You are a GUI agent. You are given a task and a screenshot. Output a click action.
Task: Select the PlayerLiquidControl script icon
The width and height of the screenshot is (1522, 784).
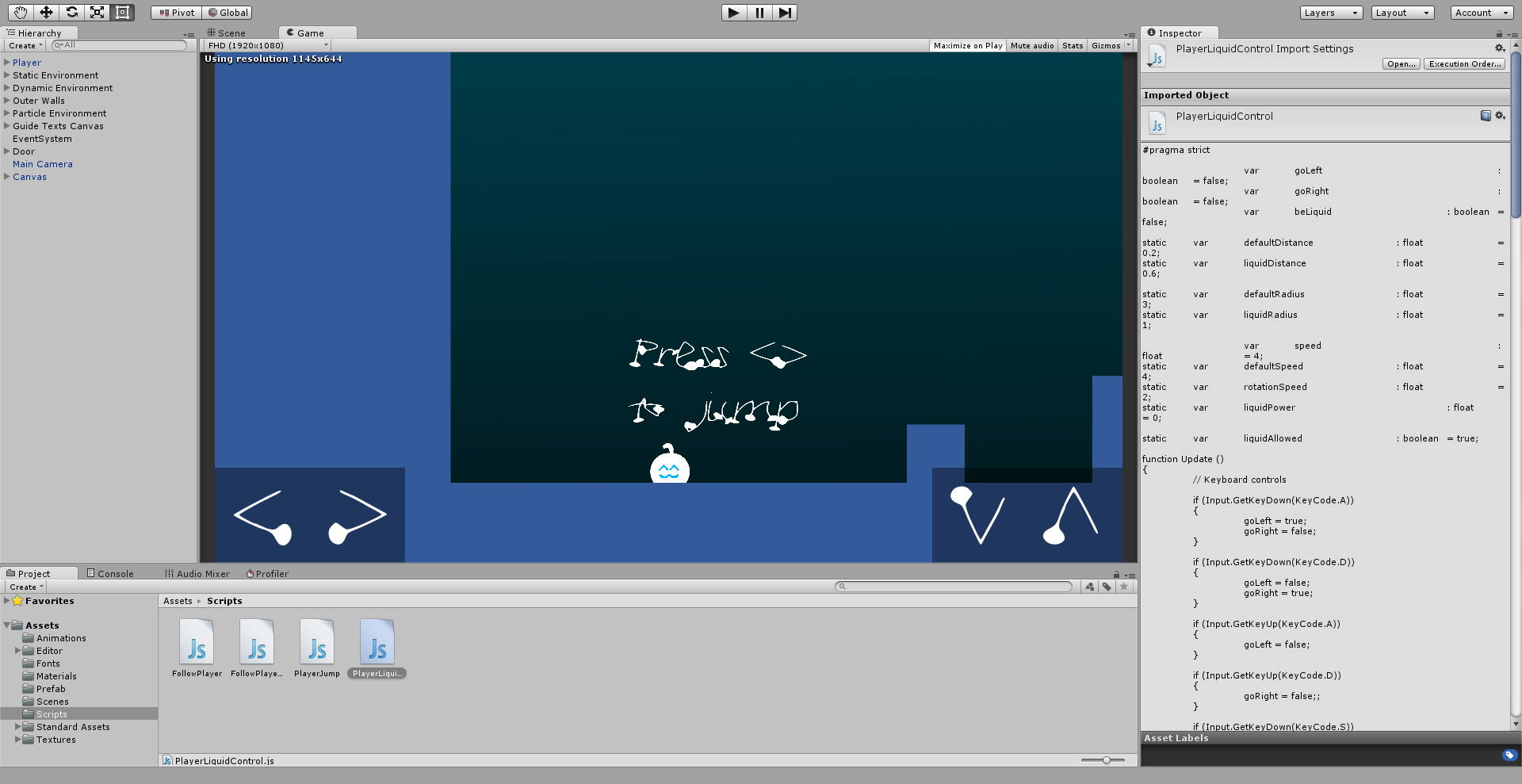click(x=377, y=642)
